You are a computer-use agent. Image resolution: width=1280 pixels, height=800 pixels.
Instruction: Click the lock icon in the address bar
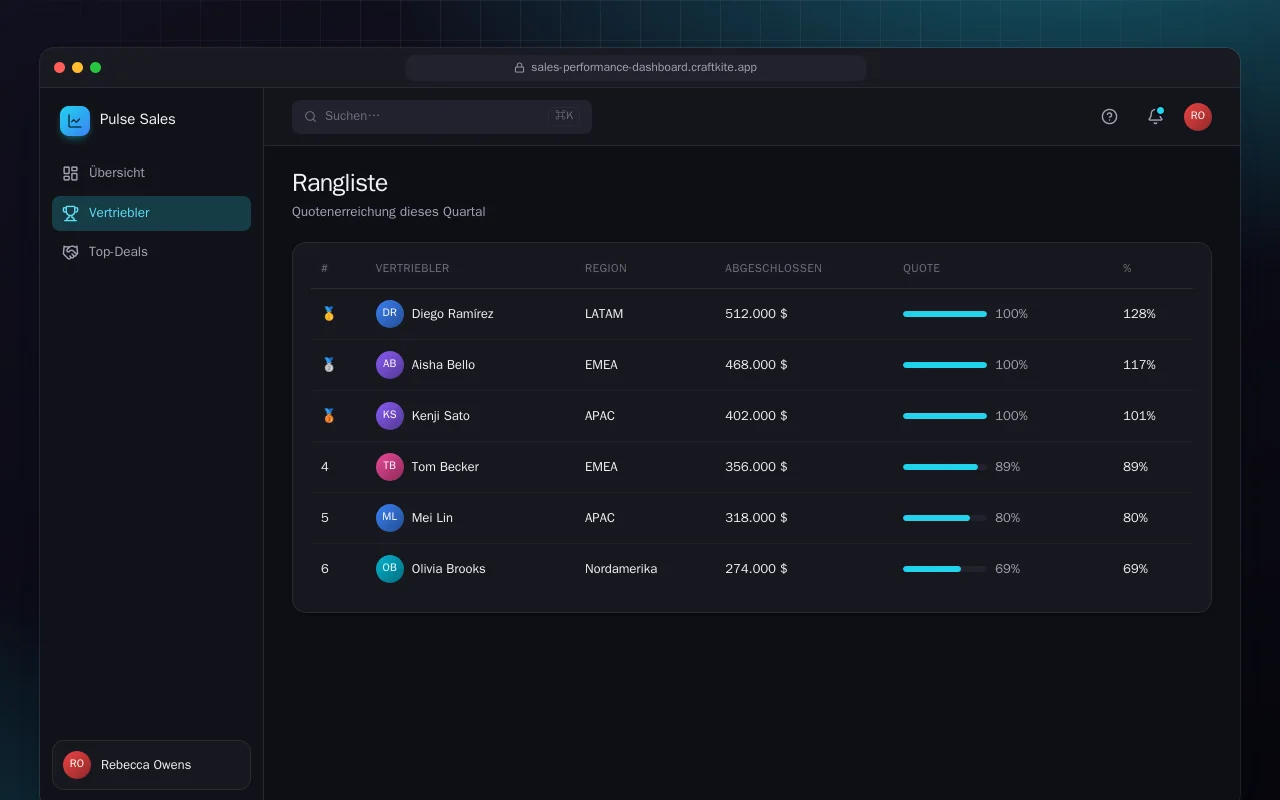[520, 68]
